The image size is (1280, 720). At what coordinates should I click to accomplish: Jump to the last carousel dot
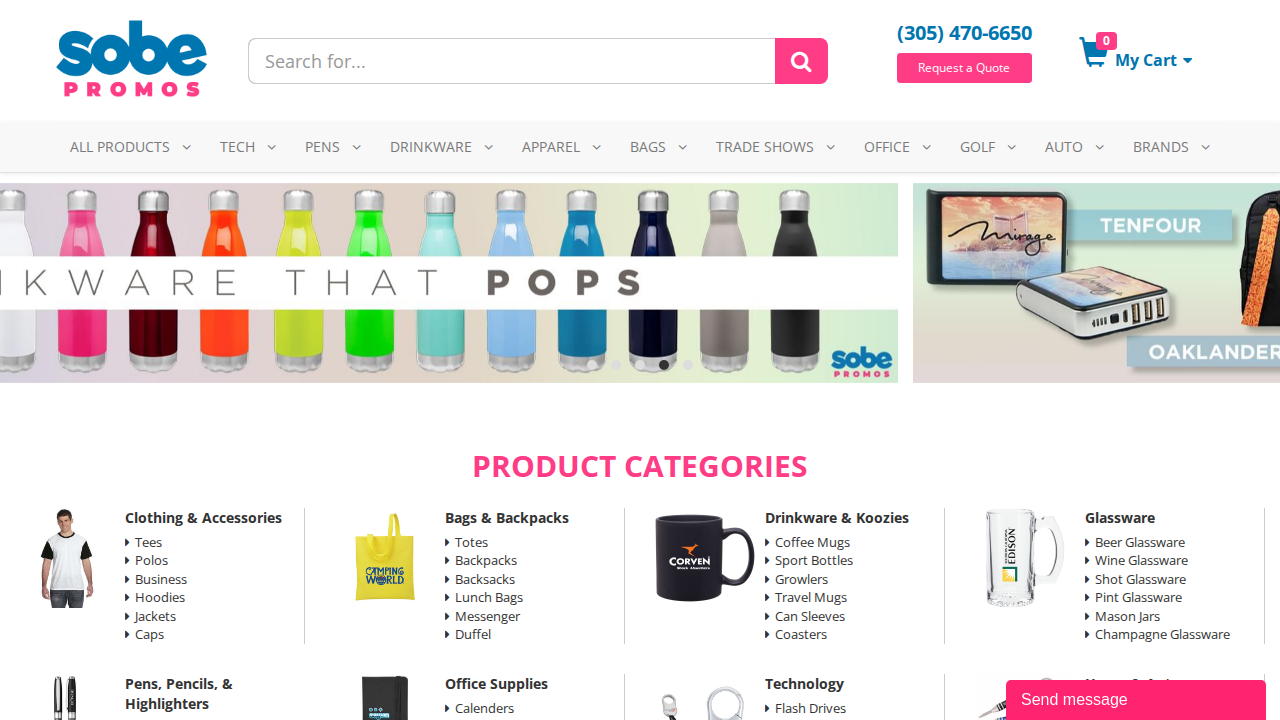point(688,365)
